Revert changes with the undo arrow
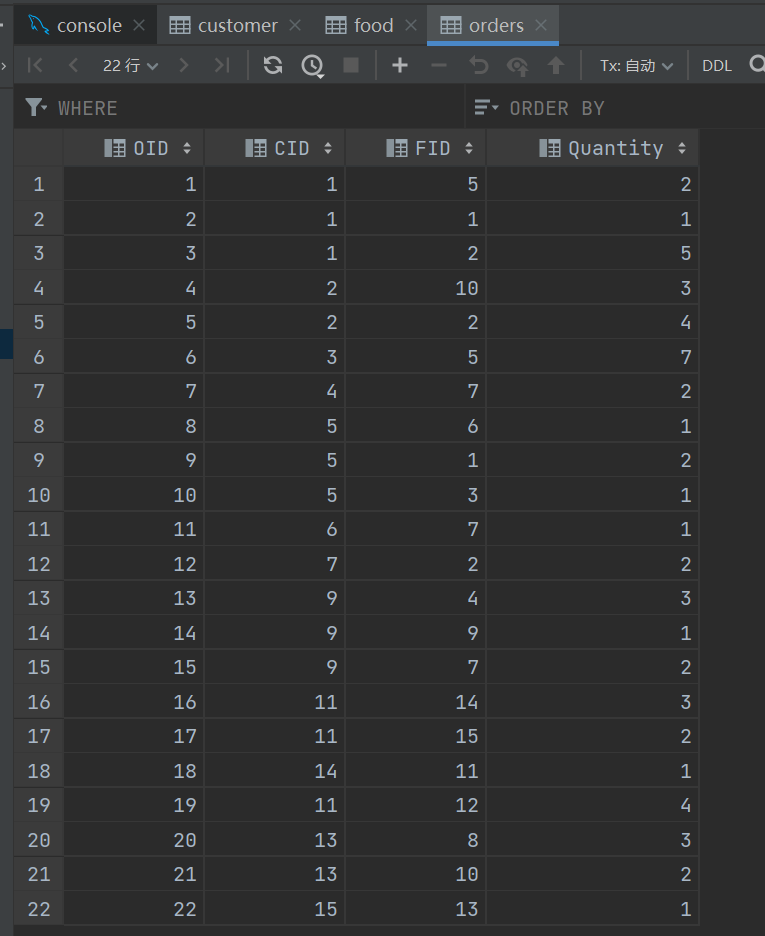 pos(478,65)
